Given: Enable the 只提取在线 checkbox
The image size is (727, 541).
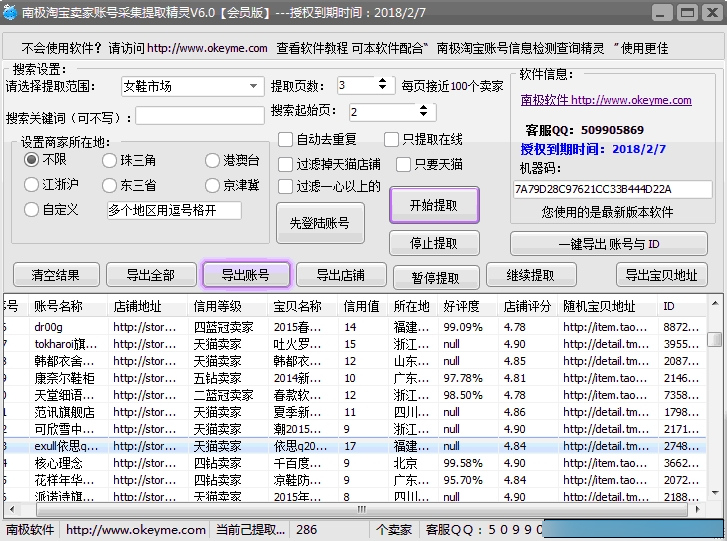Looking at the screenshot, I should pyautogui.click(x=390, y=140).
